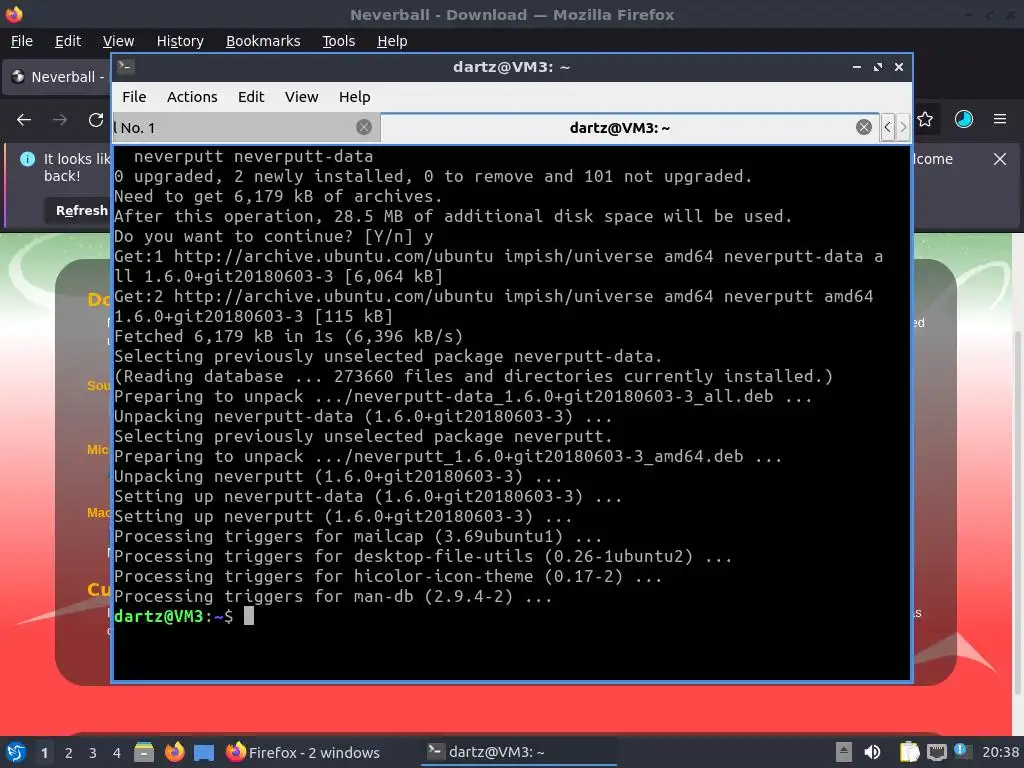Go back with Firefox back arrow
Screen dimensions: 1024x768
click(x=24, y=120)
